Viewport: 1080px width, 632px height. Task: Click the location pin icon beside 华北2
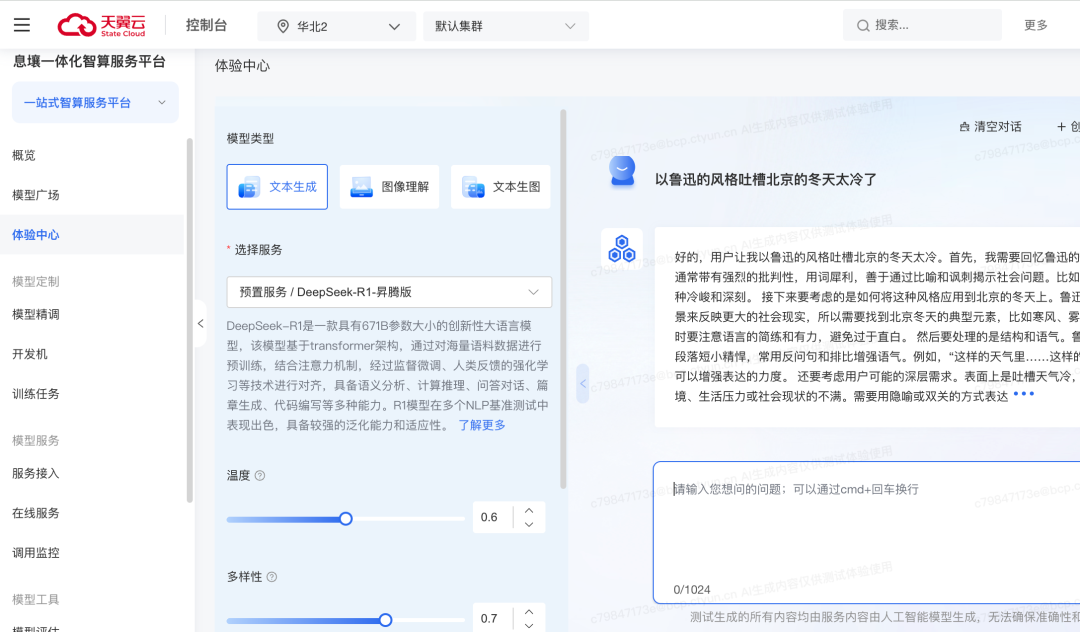pos(282,26)
